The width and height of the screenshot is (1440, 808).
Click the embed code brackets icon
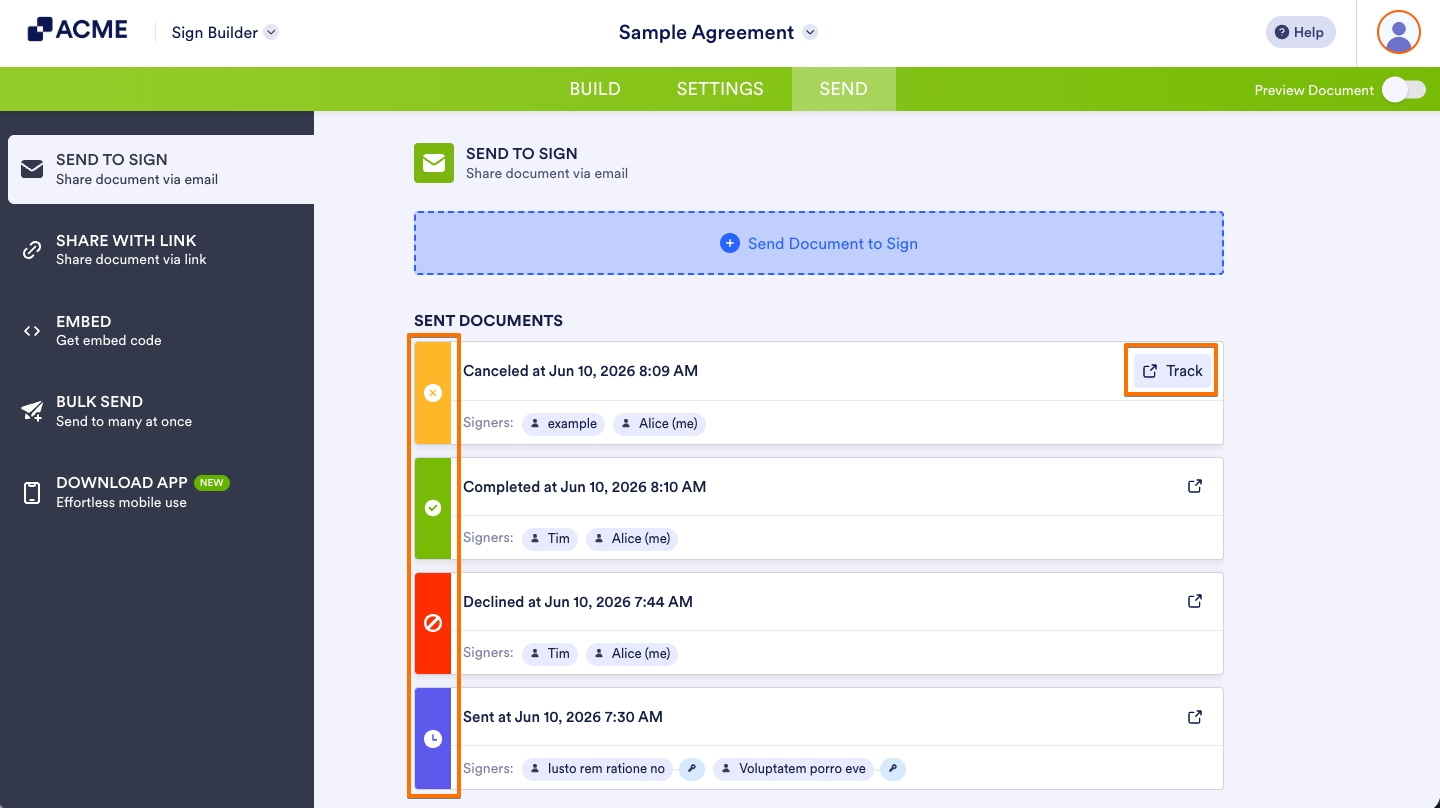(x=32, y=331)
